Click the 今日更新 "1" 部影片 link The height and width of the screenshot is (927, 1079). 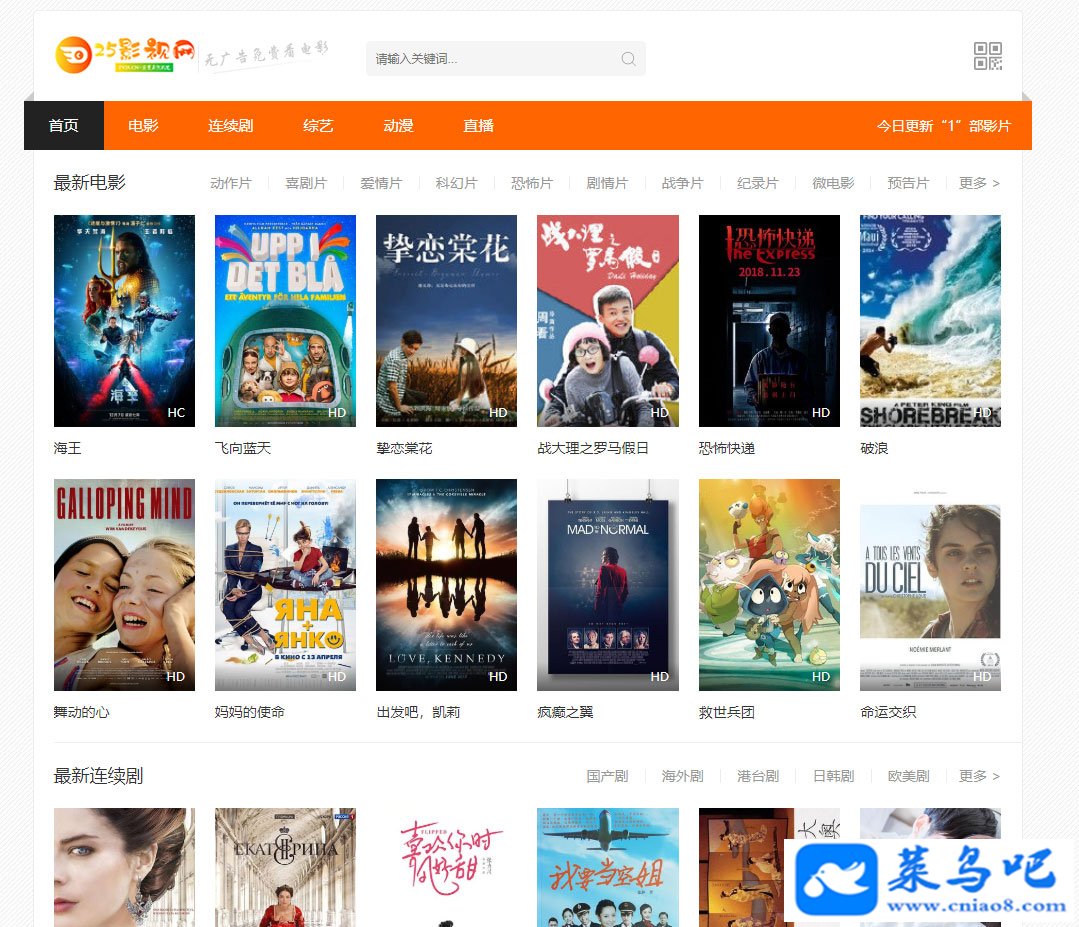[943, 126]
